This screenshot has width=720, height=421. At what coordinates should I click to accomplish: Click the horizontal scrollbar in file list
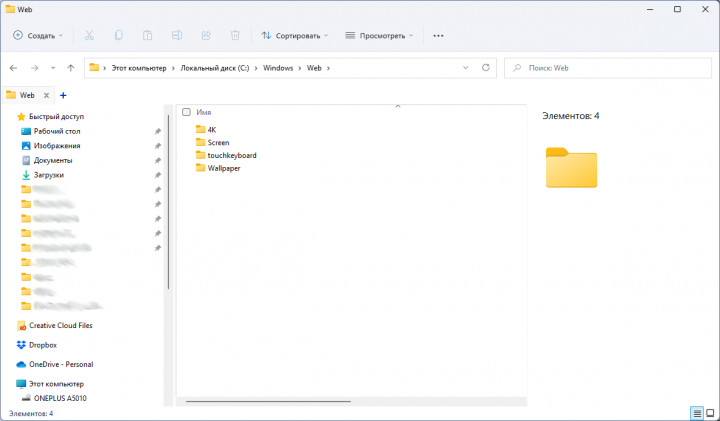(x=268, y=402)
